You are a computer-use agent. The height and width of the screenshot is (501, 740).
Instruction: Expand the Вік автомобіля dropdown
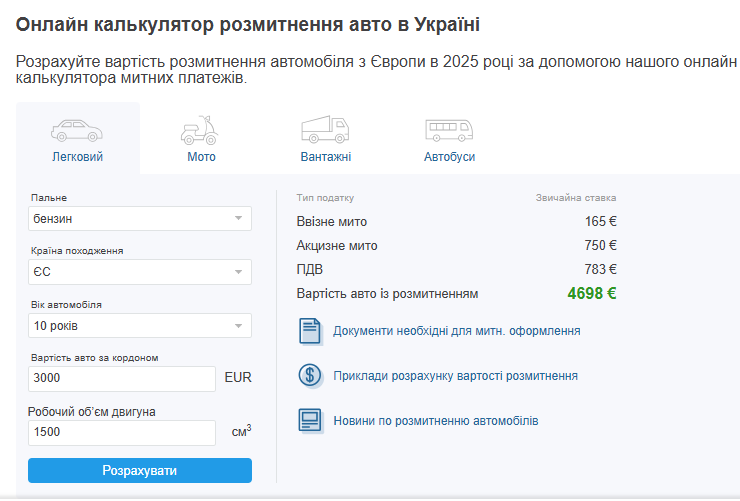139,326
